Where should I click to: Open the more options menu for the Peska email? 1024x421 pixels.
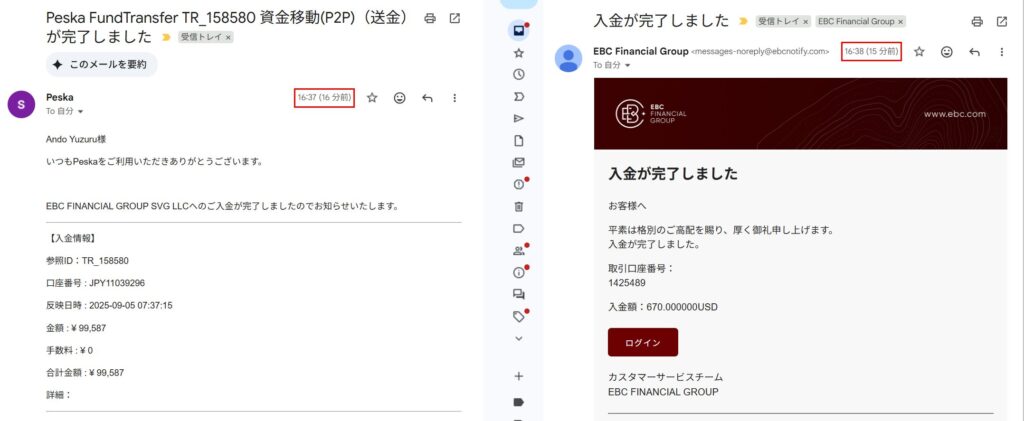click(455, 98)
